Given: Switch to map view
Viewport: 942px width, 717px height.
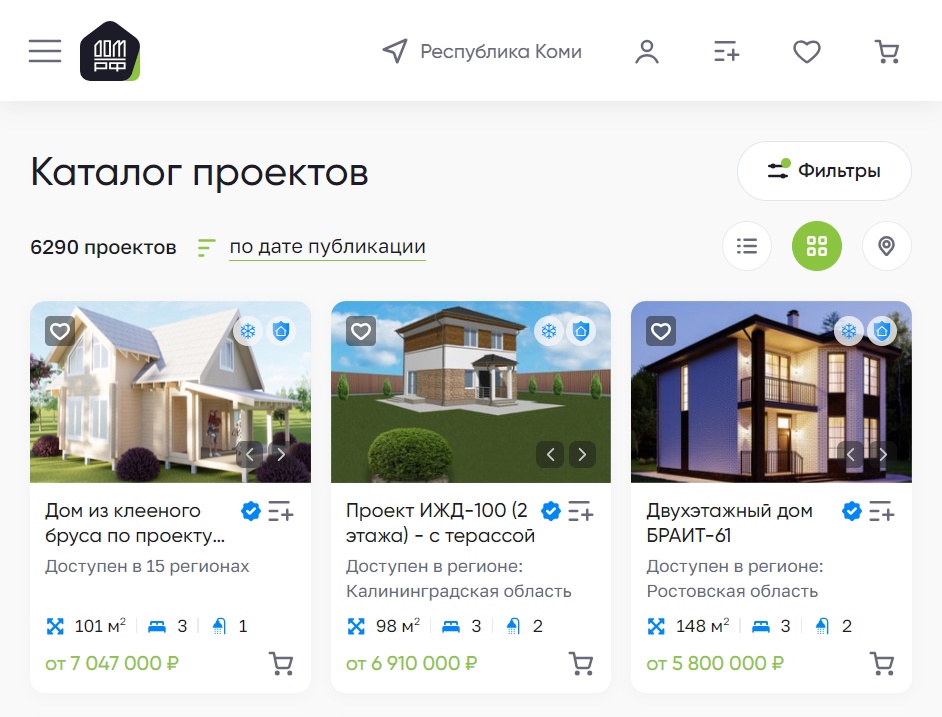Looking at the screenshot, I should 886,246.
